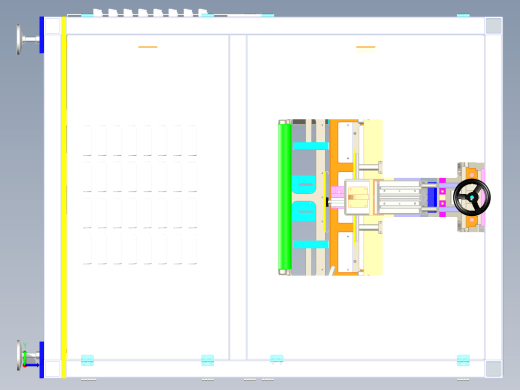
Task: Pick the bottom-left cyan hinge block
Action: click(x=87, y=360)
